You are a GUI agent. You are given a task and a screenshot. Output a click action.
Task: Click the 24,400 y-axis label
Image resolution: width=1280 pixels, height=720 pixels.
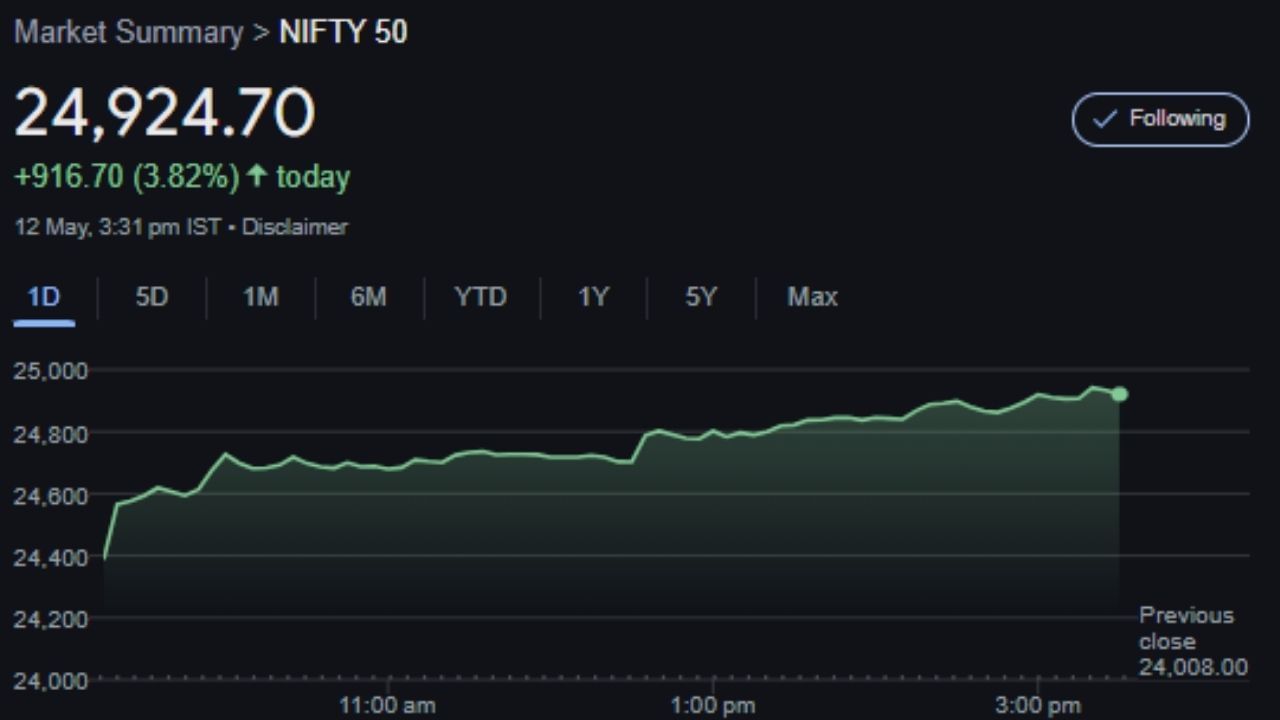tap(51, 557)
